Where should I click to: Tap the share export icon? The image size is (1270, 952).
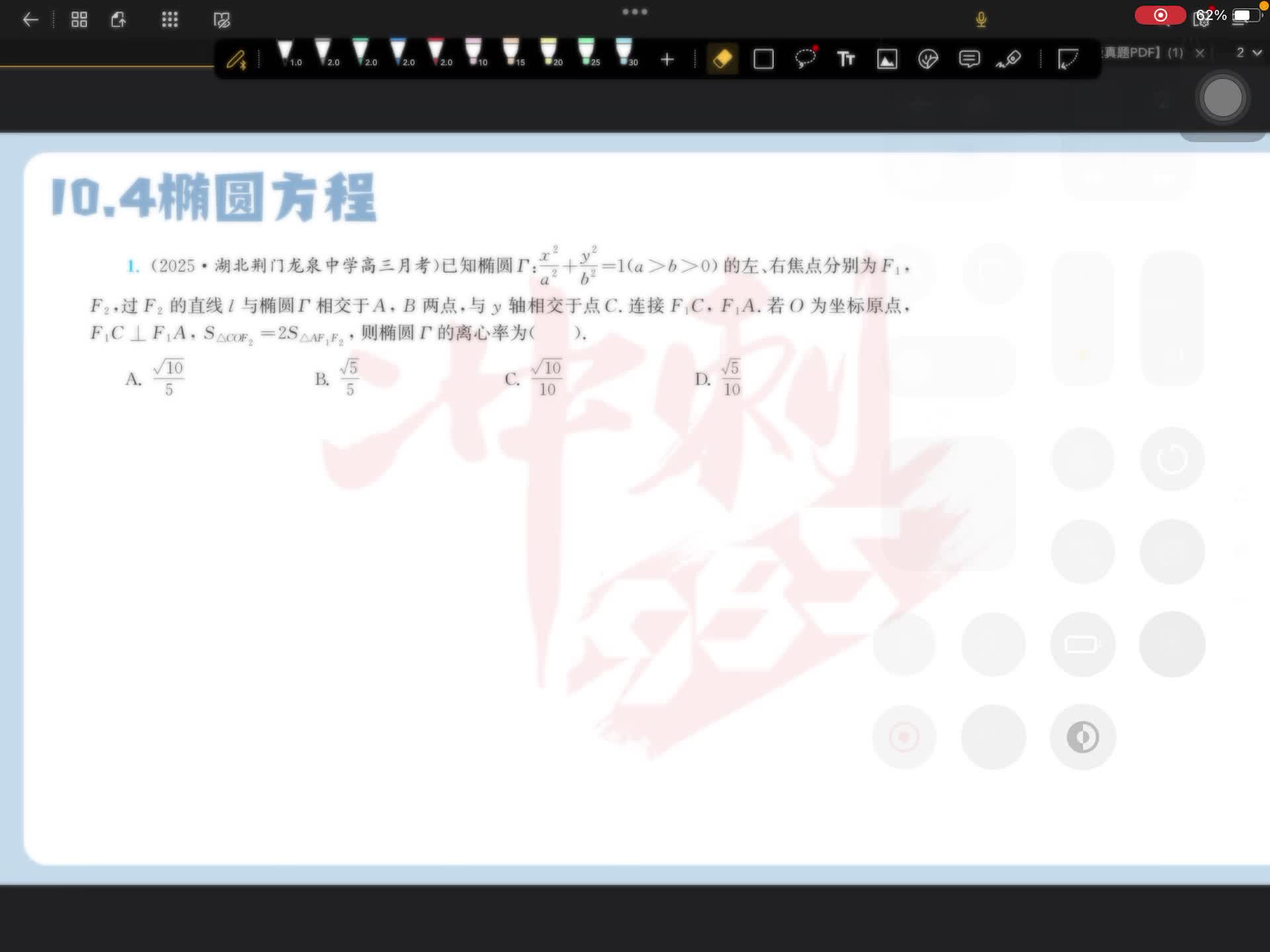pos(118,20)
